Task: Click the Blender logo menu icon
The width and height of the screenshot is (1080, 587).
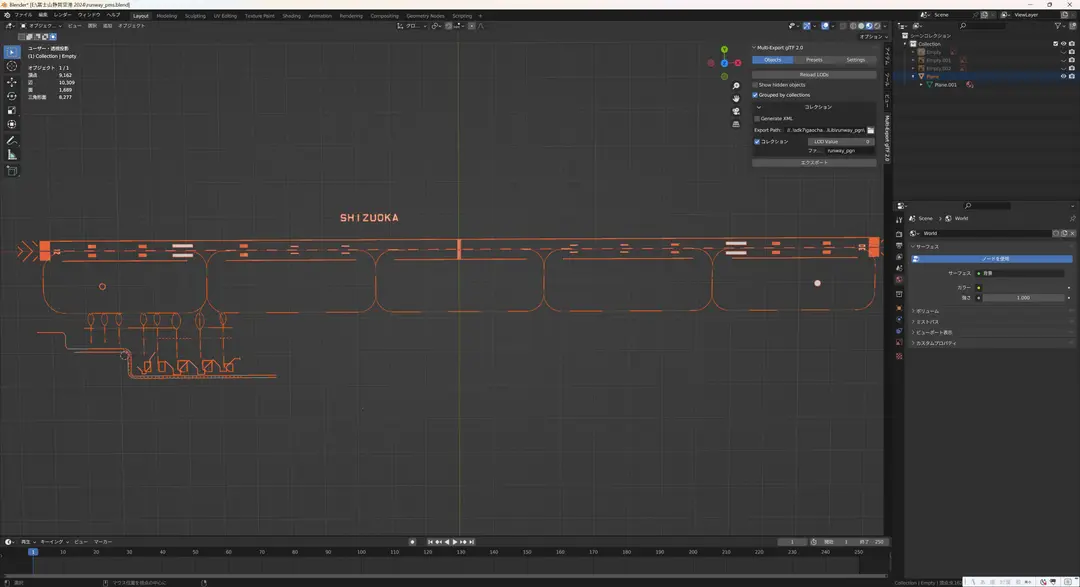Action: 7,15
